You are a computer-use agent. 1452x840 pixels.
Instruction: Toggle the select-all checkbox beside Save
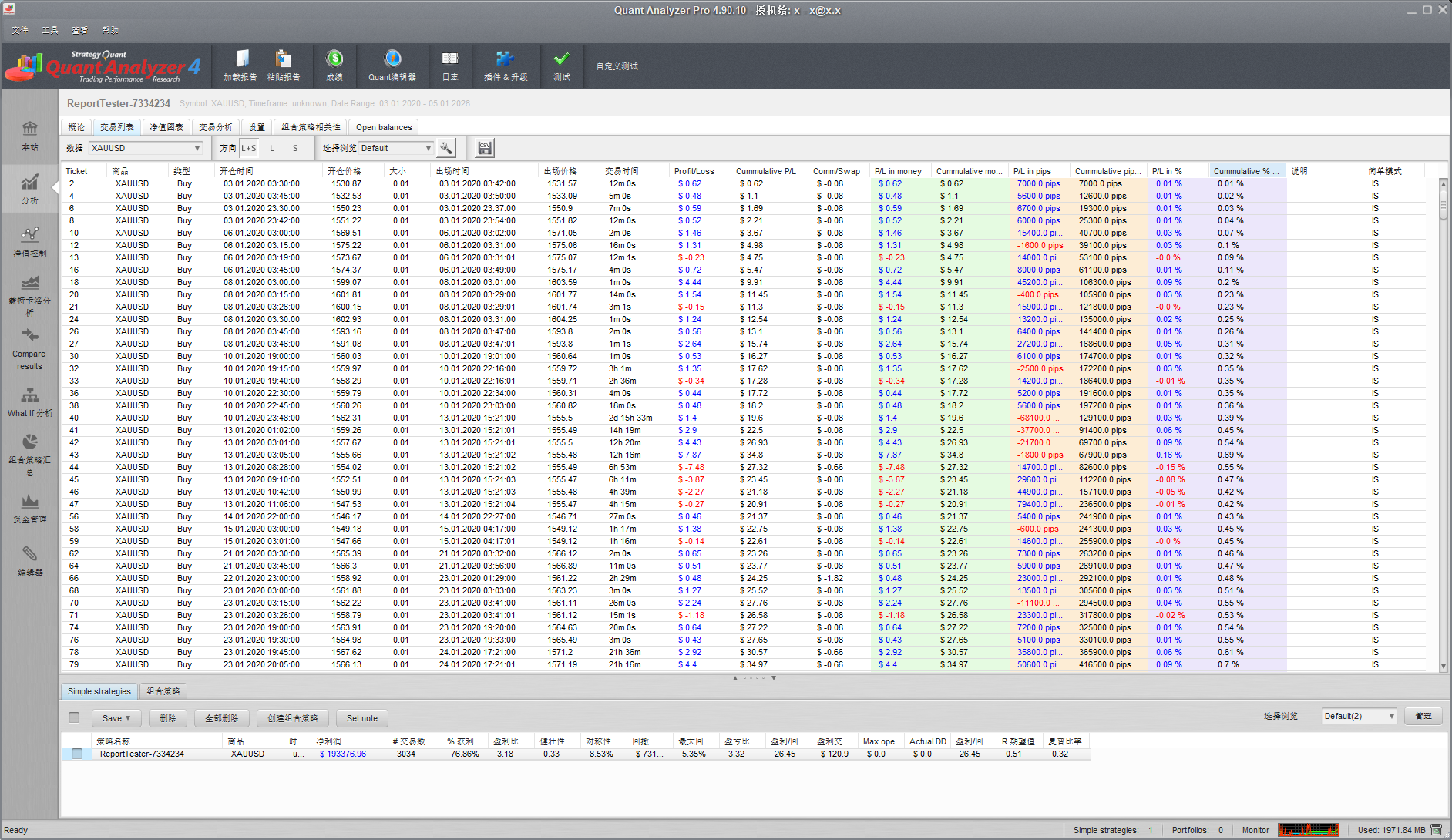[74, 717]
